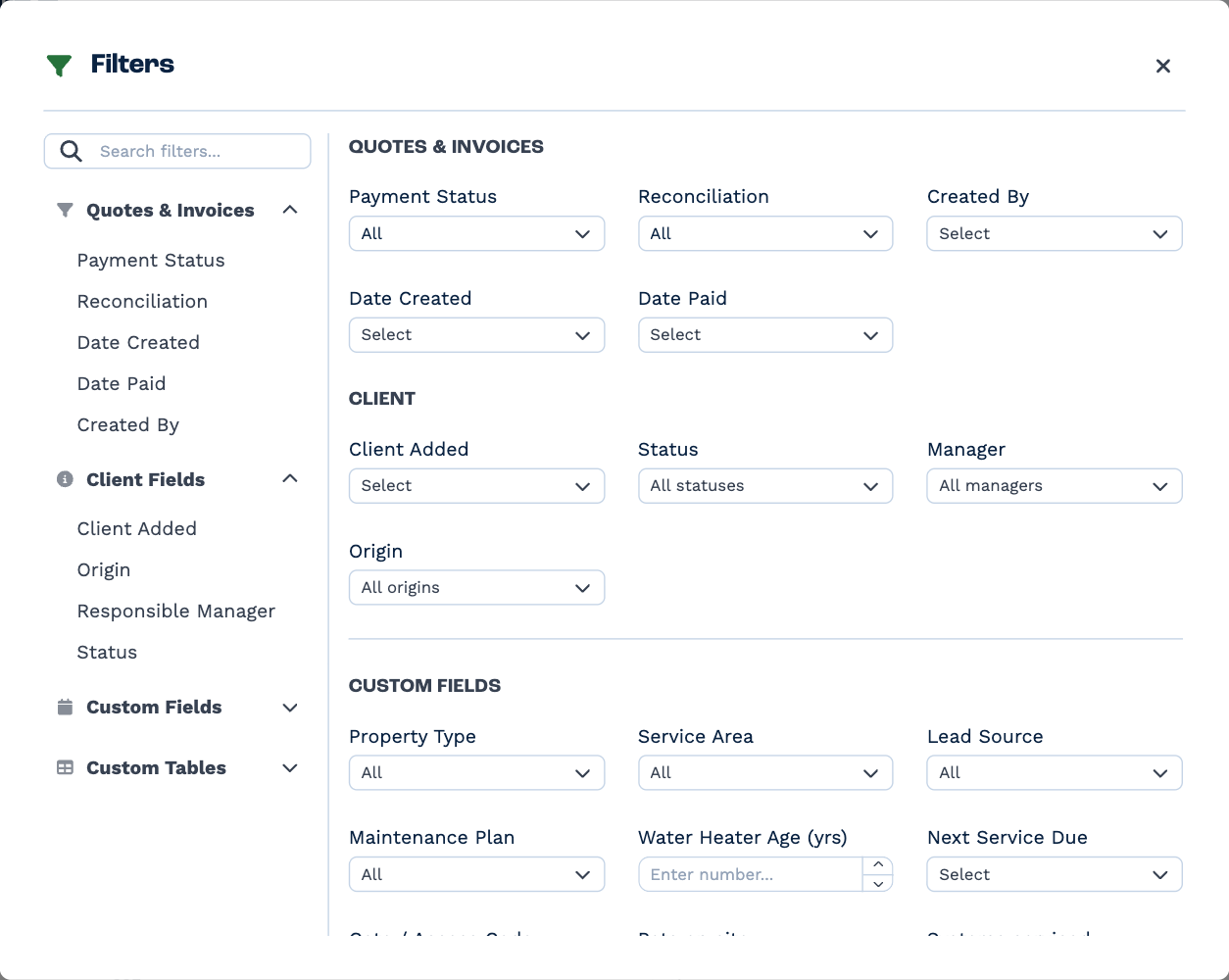
Task: Click the CUSTOM FIELDS section heading
Action: click(x=424, y=686)
